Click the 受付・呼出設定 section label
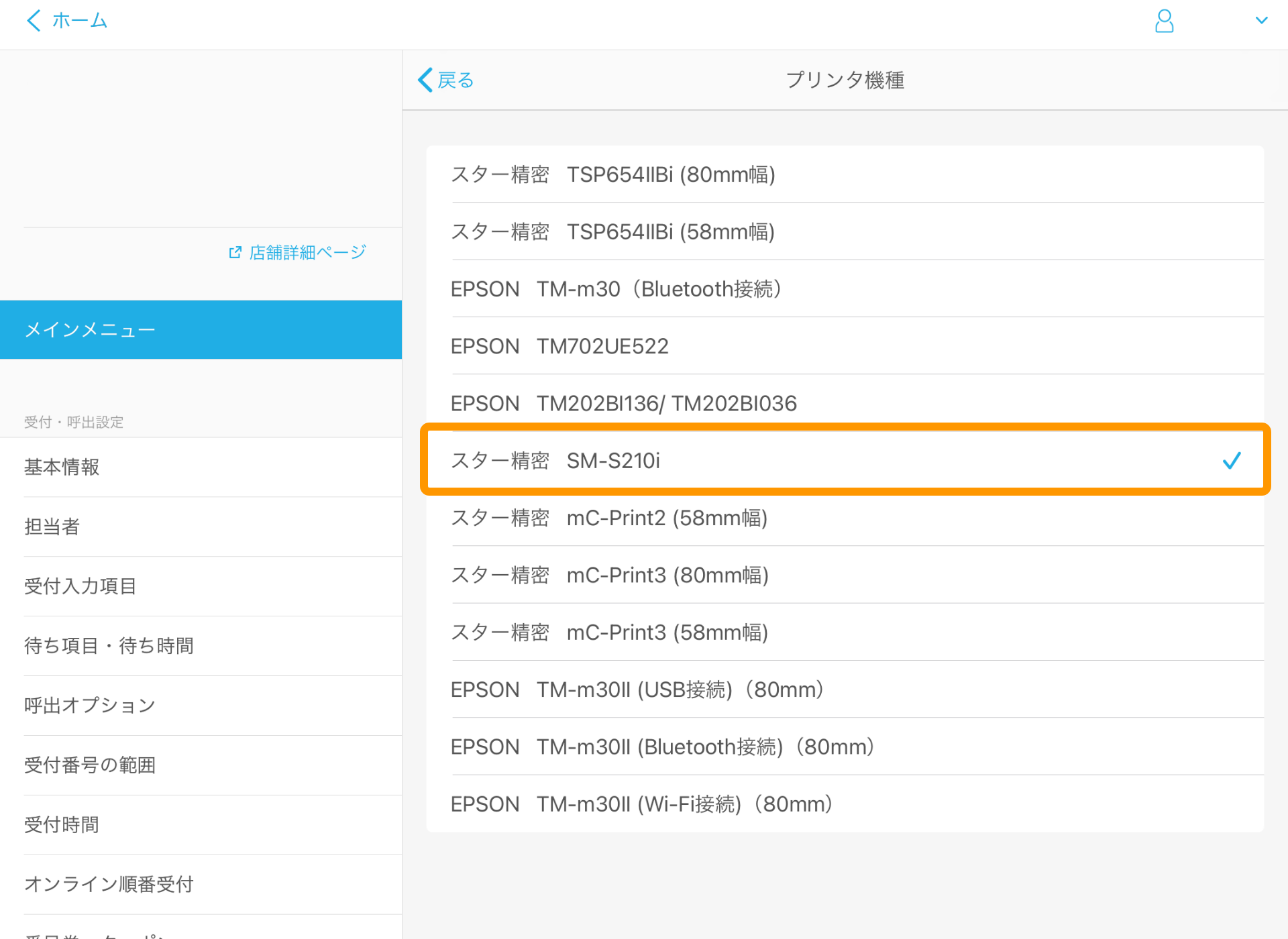This screenshot has height=939, width=1288. [74, 422]
